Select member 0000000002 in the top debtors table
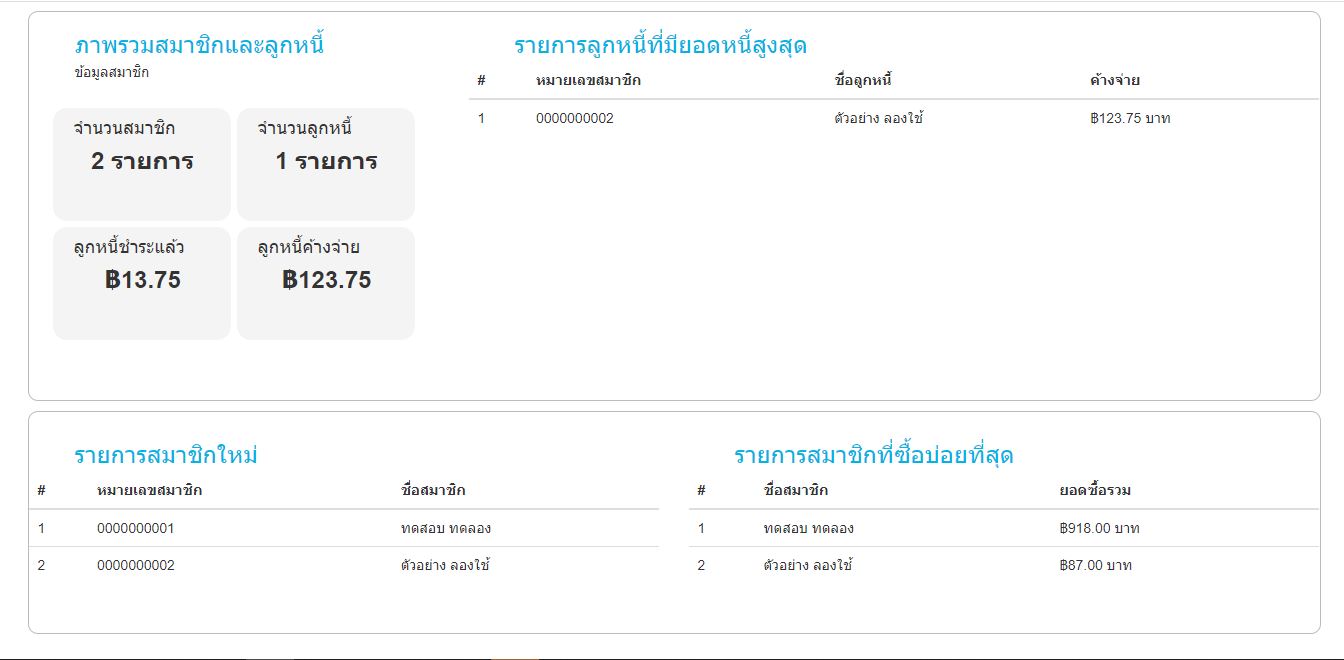 click(x=575, y=119)
